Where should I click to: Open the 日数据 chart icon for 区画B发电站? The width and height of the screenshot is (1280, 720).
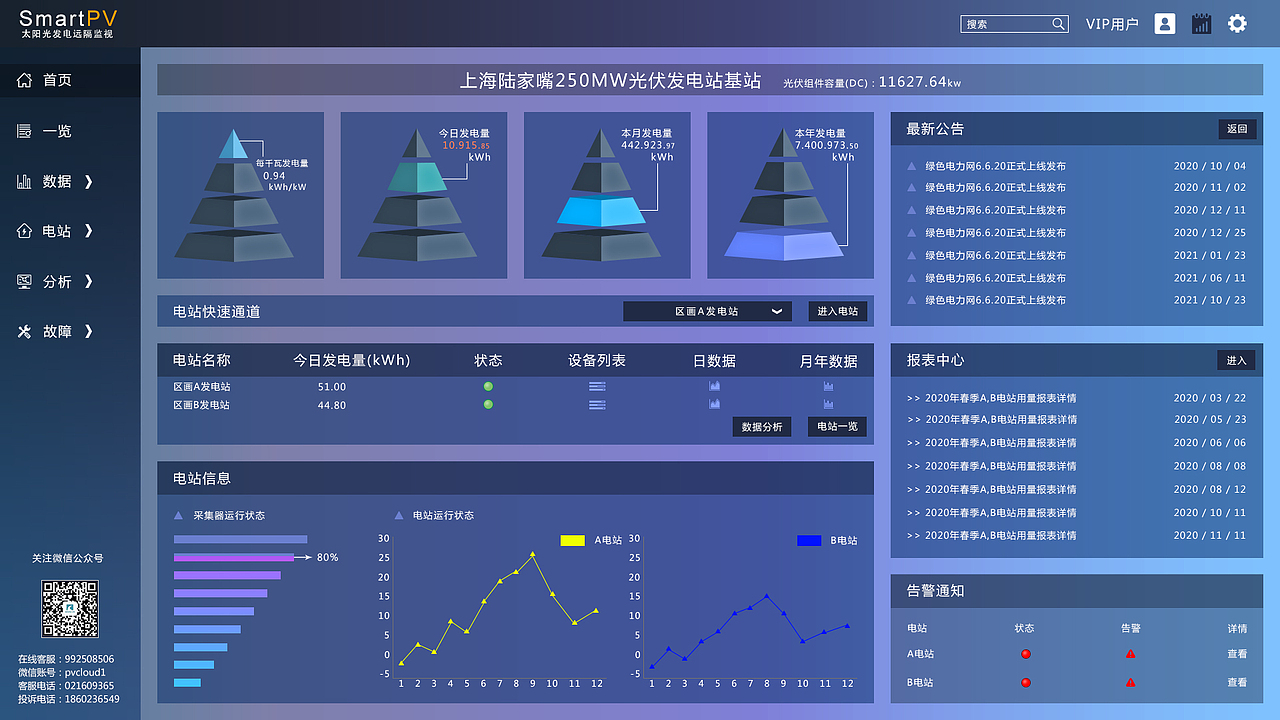tap(714, 405)
